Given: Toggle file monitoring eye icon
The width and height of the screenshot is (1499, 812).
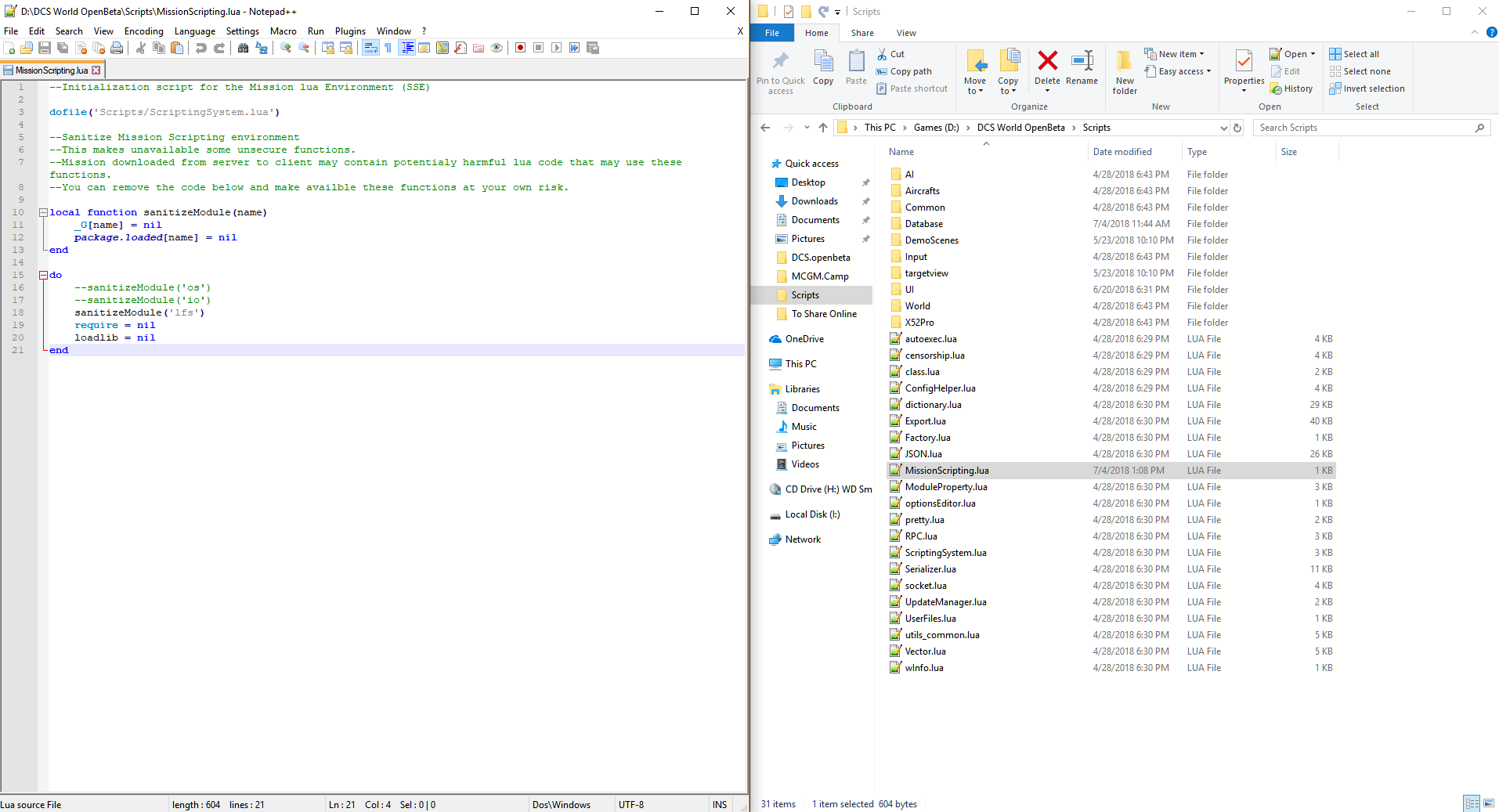Looking at the screenshot, I should click(497, 48).
